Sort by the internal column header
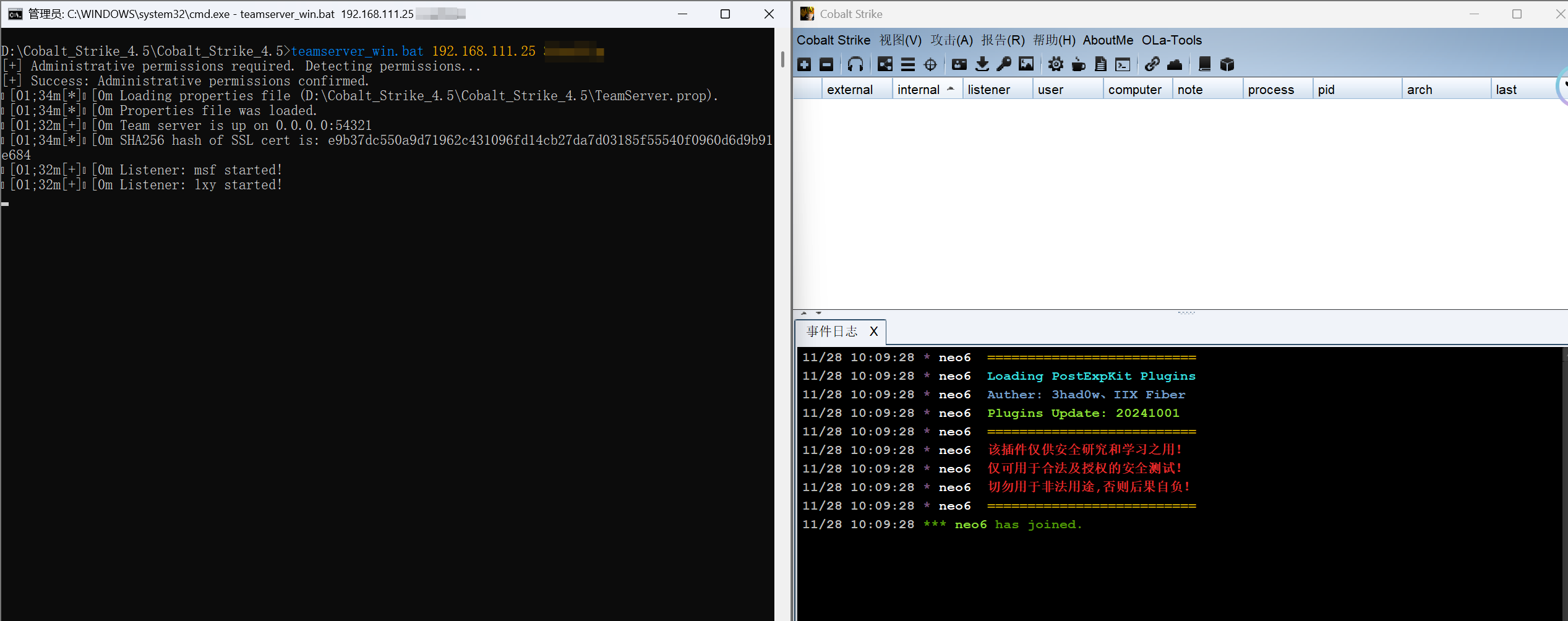This screenshot has height=621, width=1568. tap(919, 90)
